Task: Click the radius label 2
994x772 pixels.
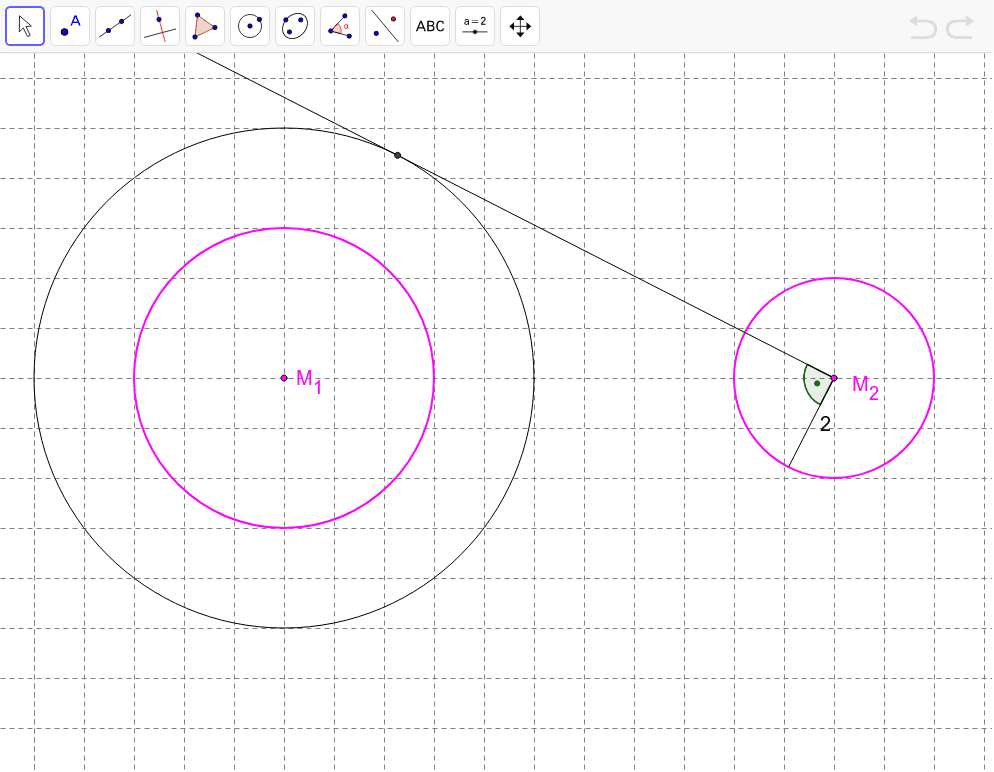Action: [825, 424]
